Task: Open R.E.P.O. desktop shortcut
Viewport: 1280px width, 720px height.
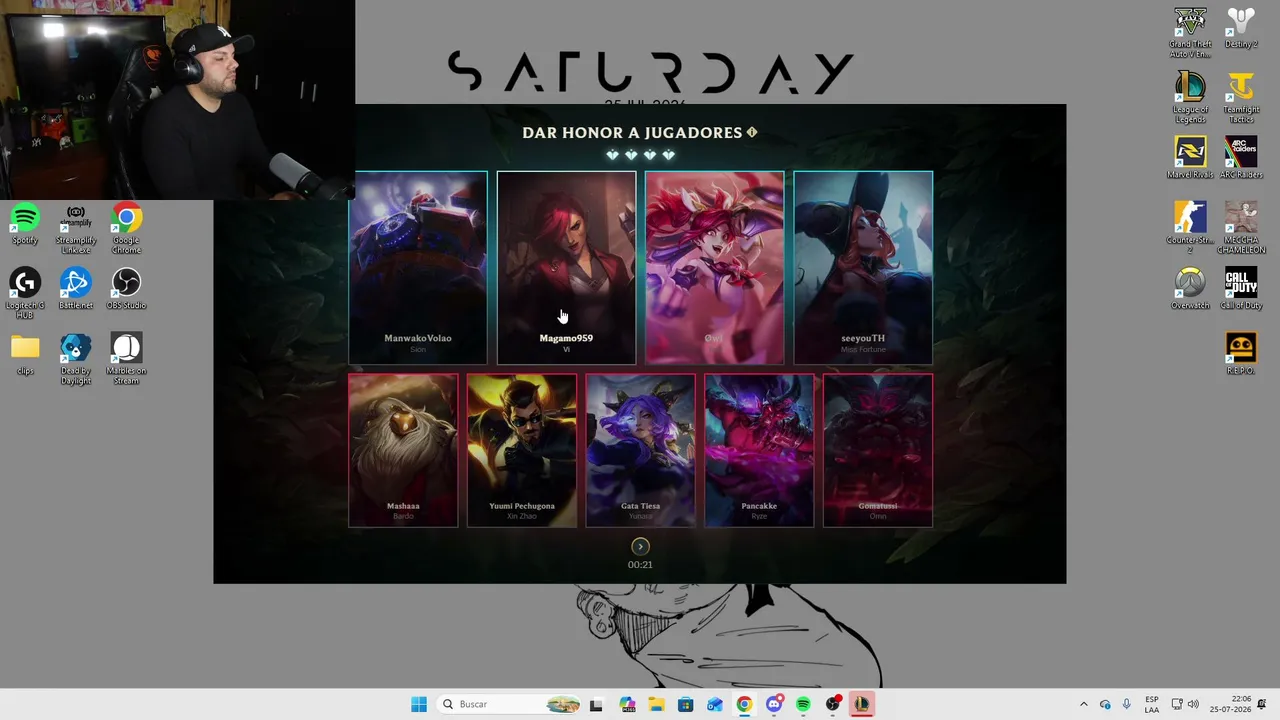Action: (1241, 354)
